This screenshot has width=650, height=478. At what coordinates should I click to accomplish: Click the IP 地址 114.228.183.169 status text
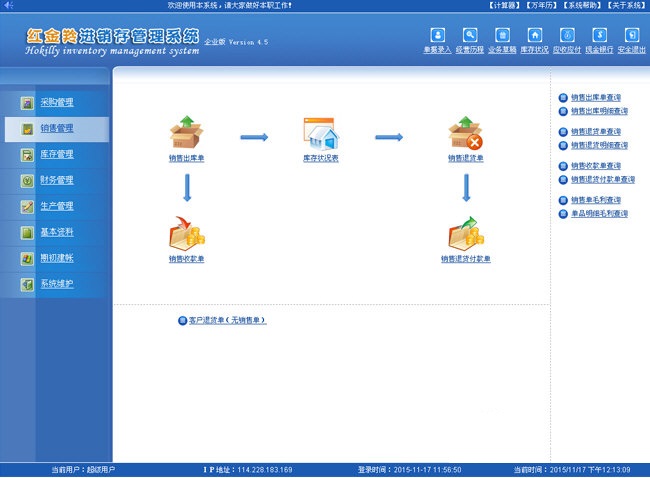pos(247,470)
